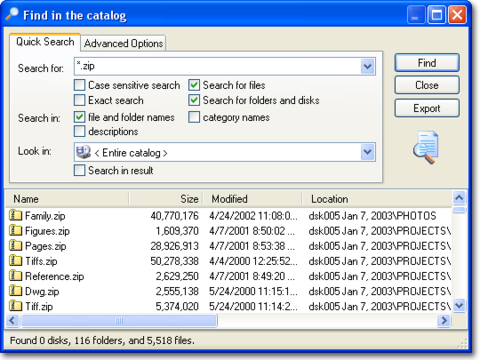The height and width of the screenshot is (360, 480).
Task: Select the Pages.zip file icon
Action: (x=15, y=246)
